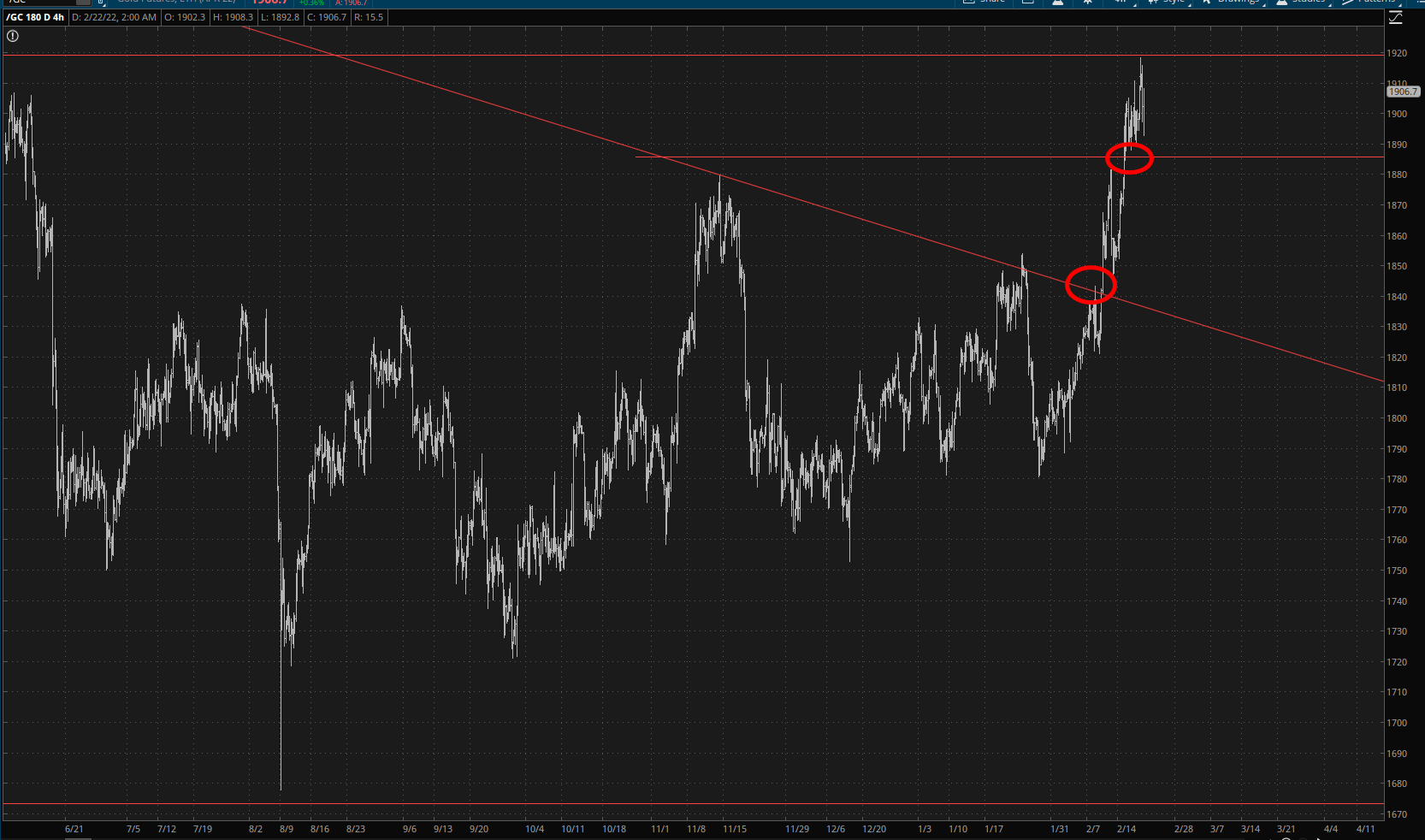Image resolution: width=1425 pixels, height=840 pixels.
Task: Click the flask icon in top toolbar
Action: [1058, 3]
